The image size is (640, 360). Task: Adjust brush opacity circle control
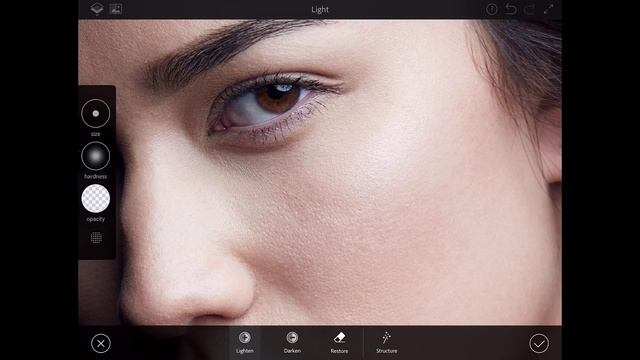coord(96,198)
